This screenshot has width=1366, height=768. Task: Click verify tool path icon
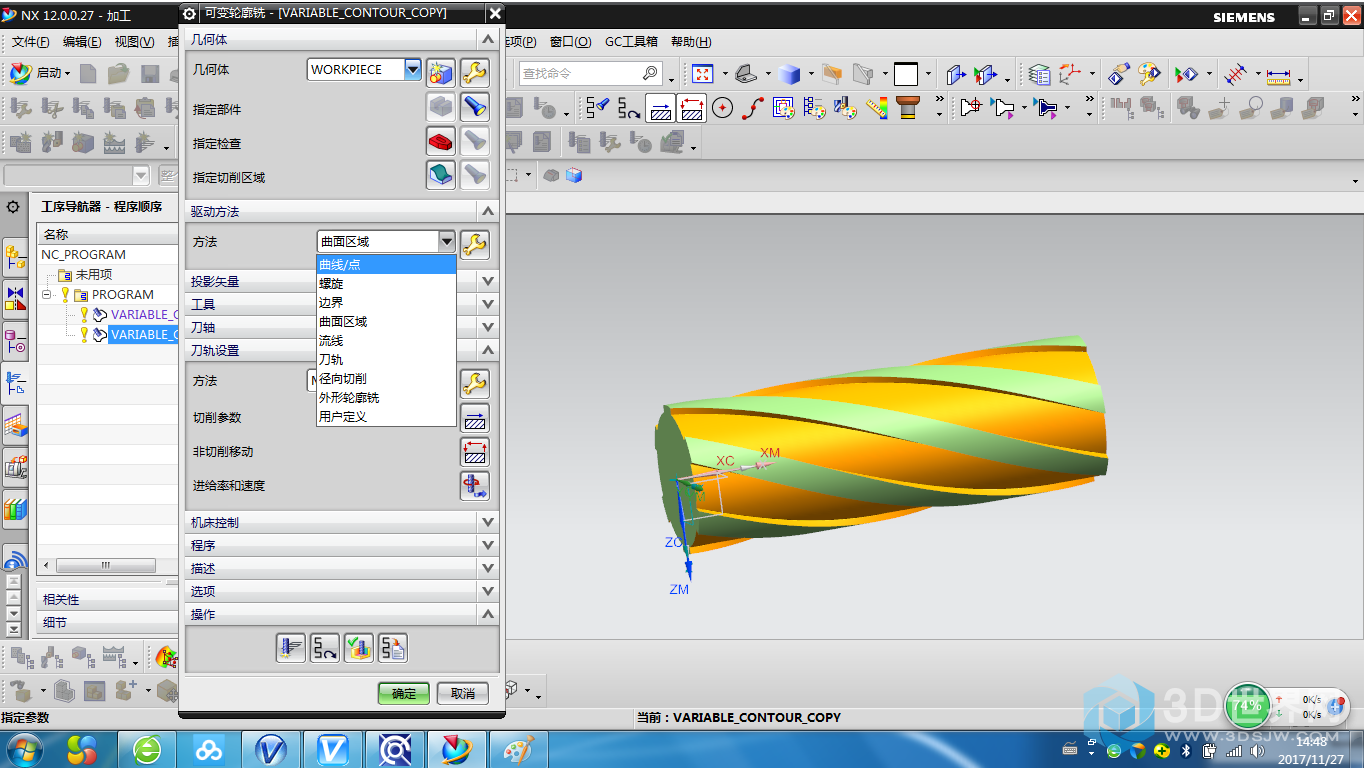(359, 649)
